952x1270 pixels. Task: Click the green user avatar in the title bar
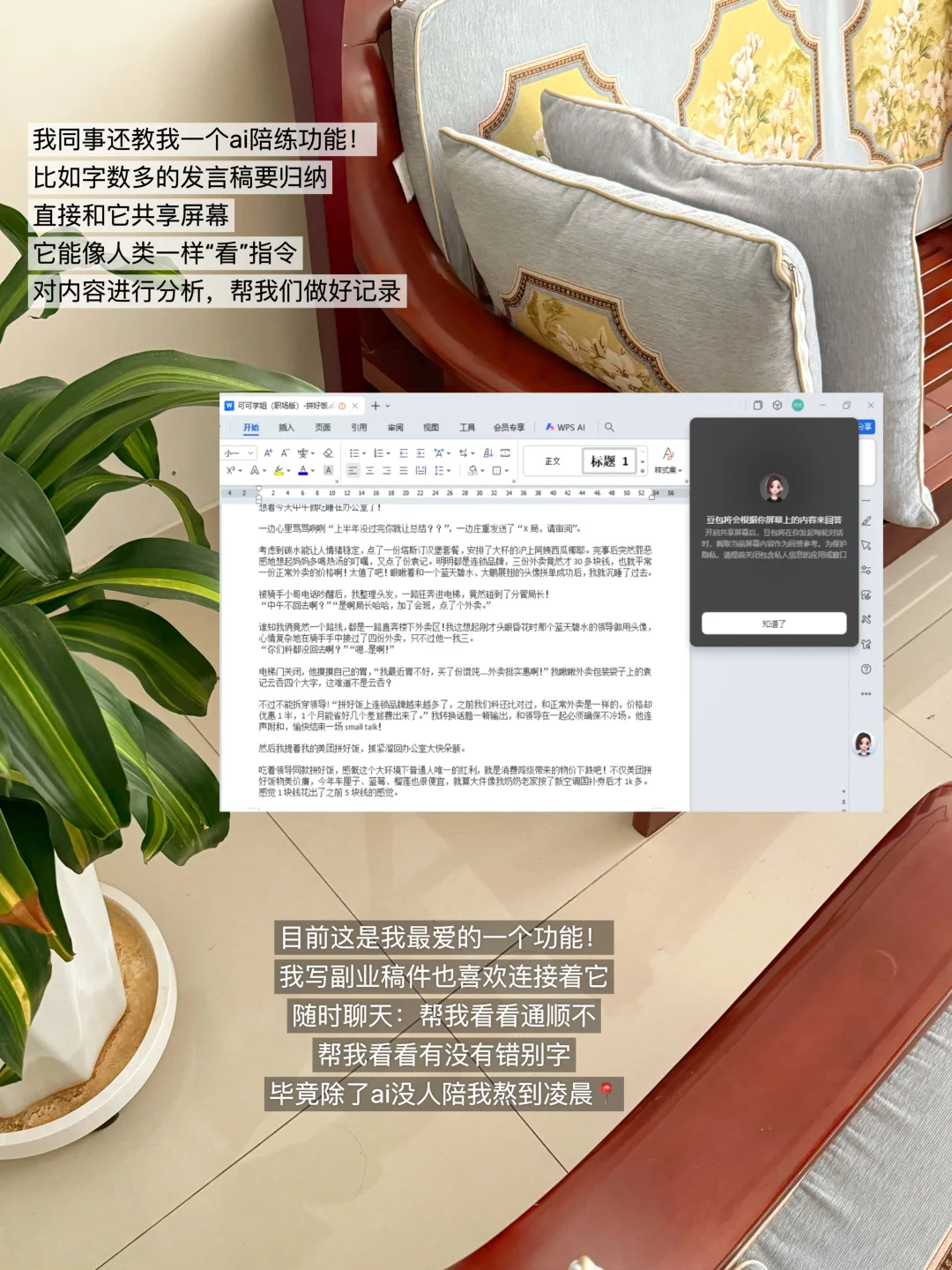tap(798, 406)
